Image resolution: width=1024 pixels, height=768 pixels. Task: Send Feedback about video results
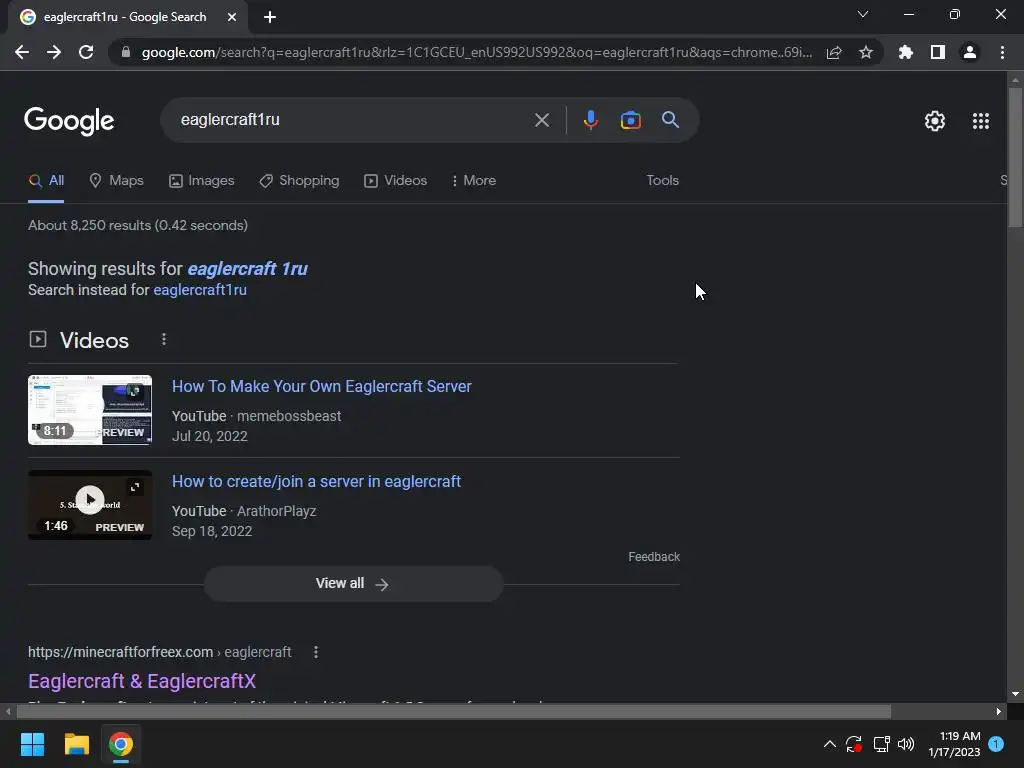coord(654,557)
